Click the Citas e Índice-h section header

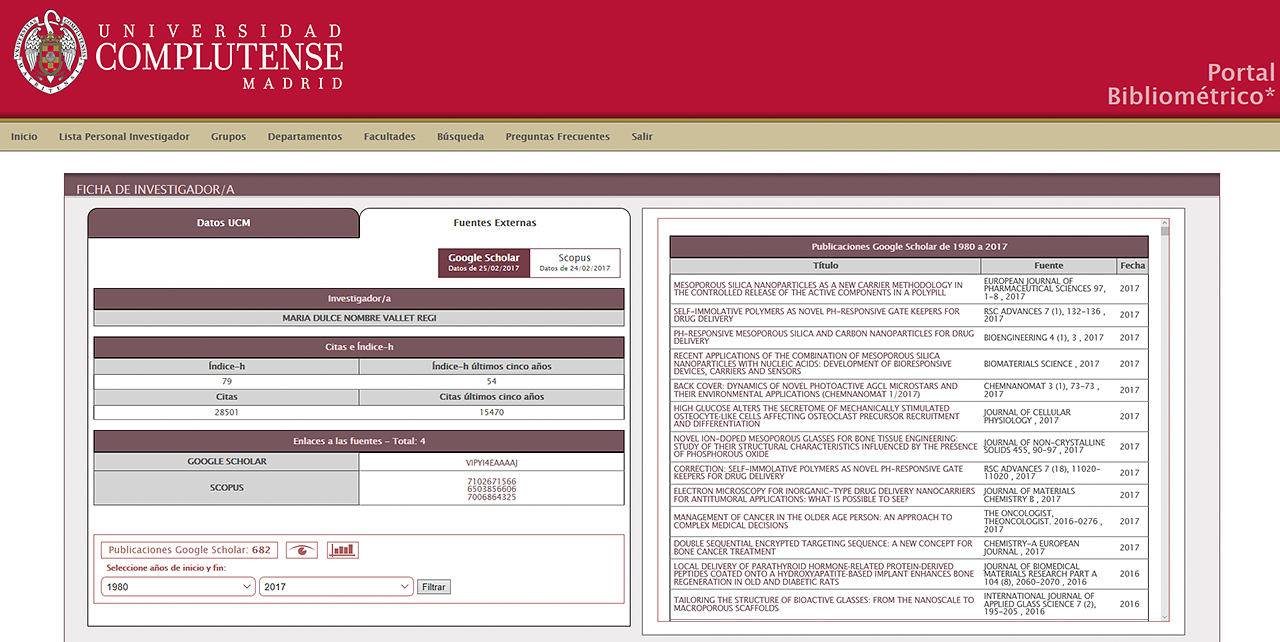[x=359, y=347]
